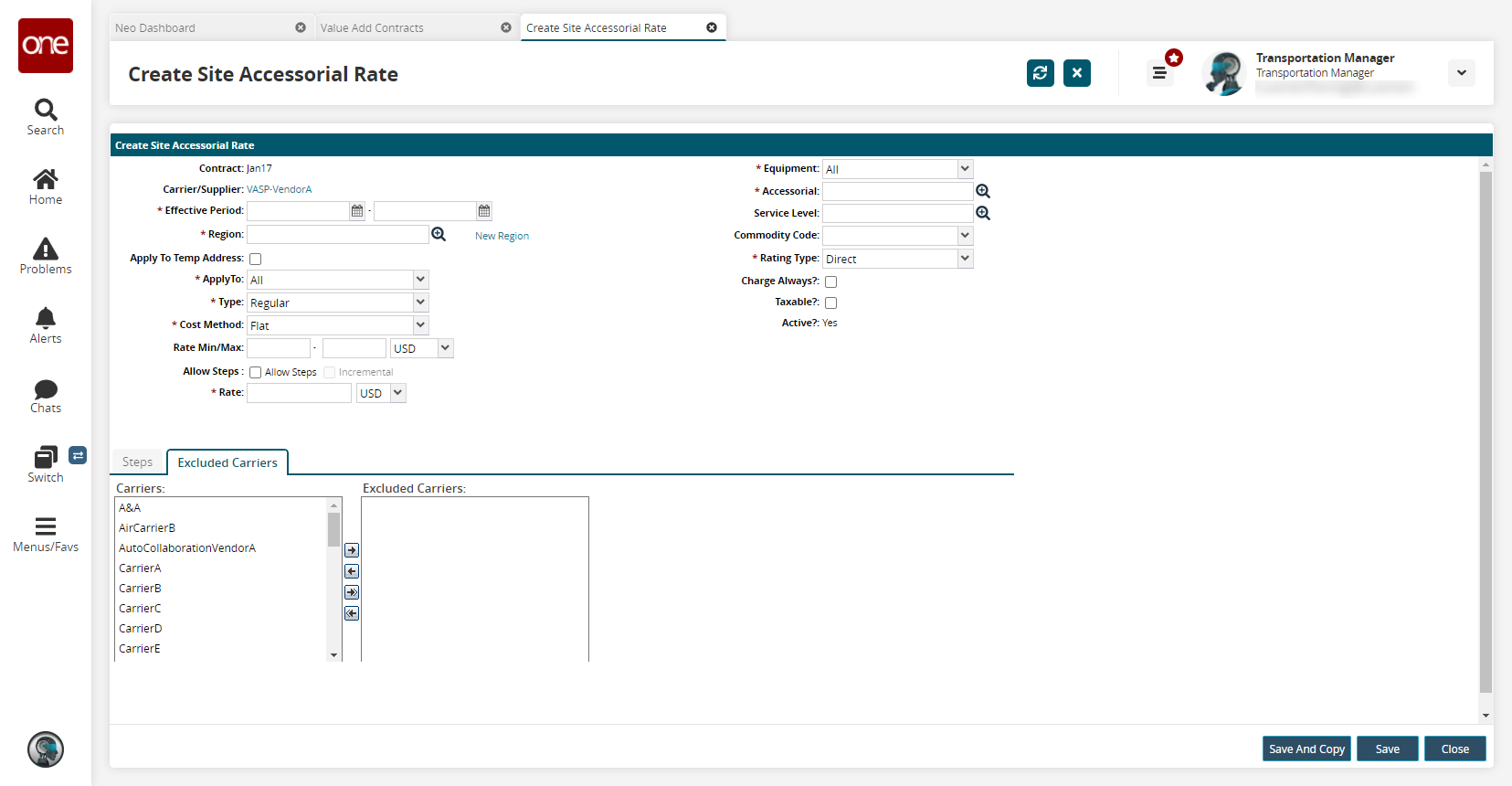Open the Service Level lookup magnifier

[983, 213]
